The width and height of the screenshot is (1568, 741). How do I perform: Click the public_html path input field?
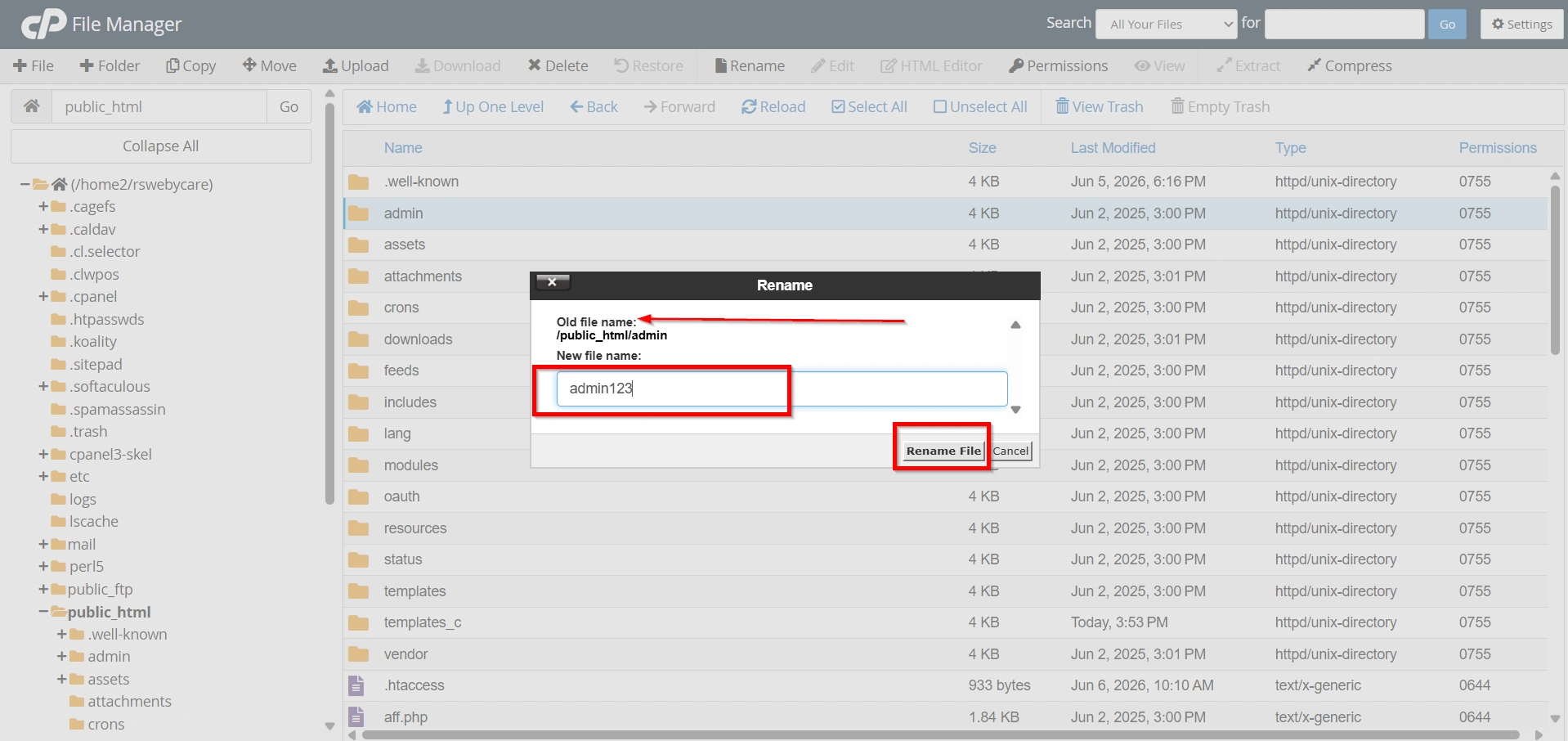[159, 106]
